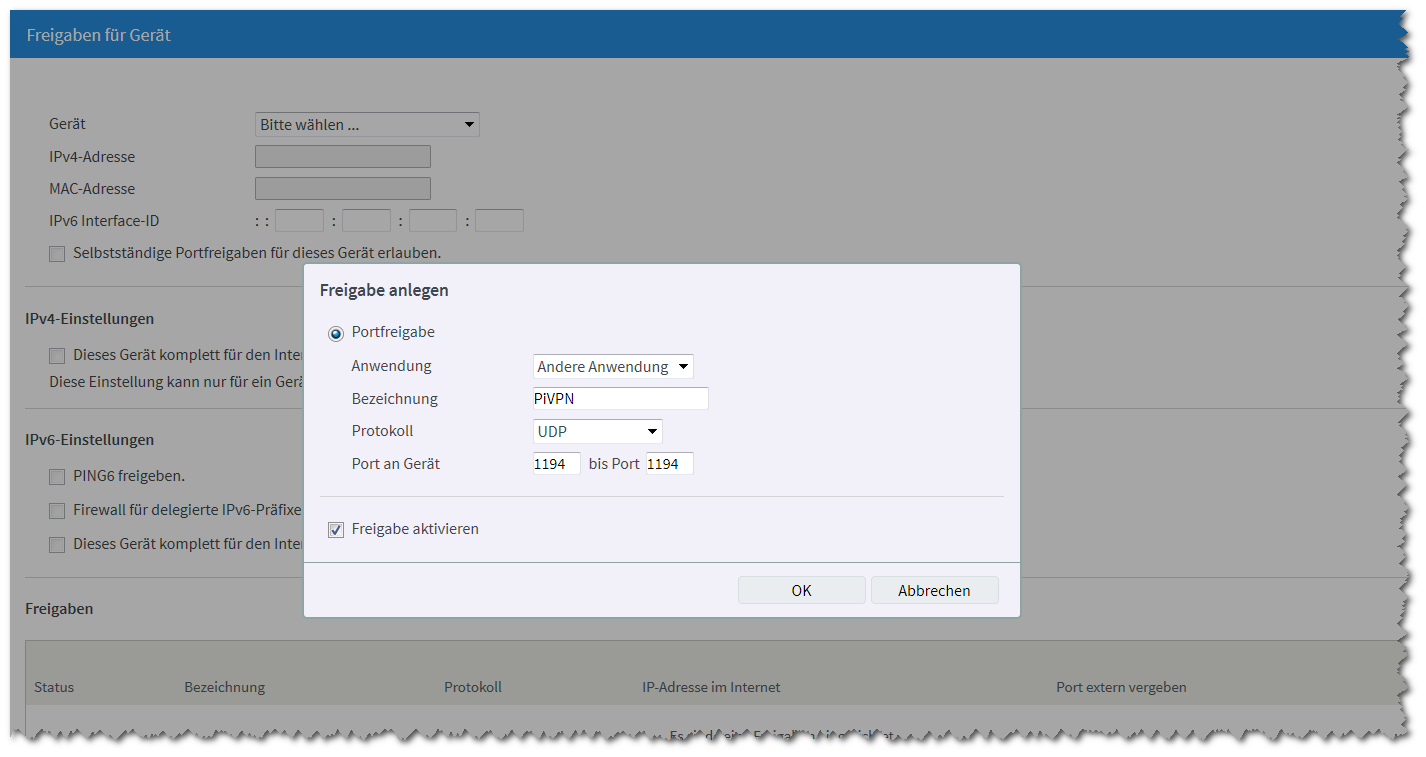Click the last IPv6 Interface-ID field

tap(499, 221)
